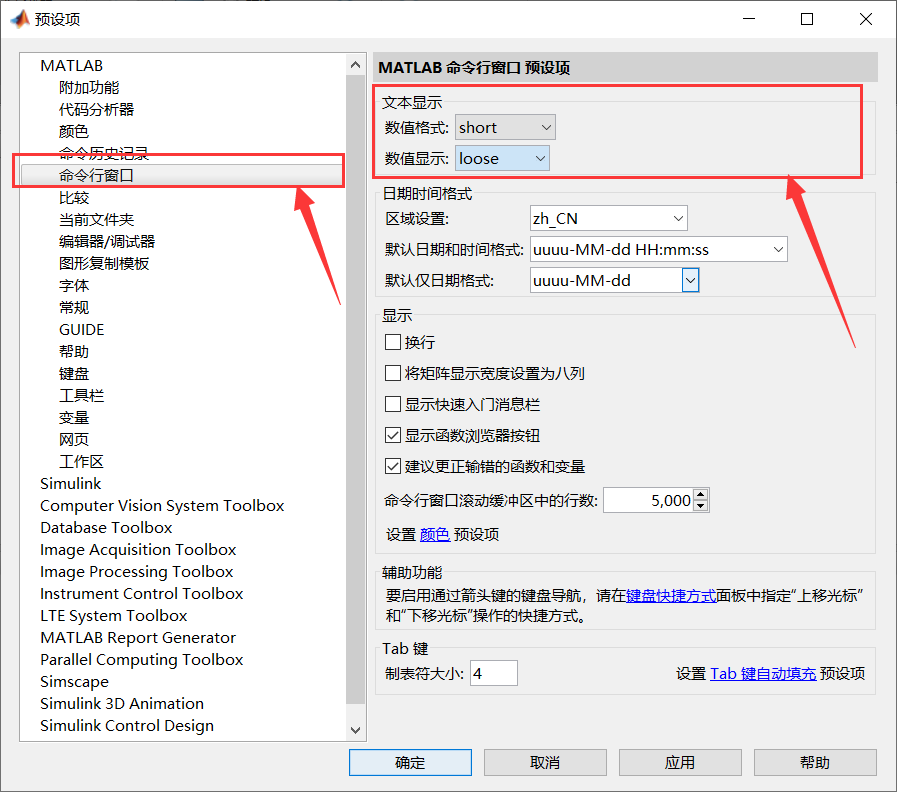The height and width of the screenshot is (792, 897).
Task: Select 代码分析器 in preferences tree
Action: (x=96, y=109)
